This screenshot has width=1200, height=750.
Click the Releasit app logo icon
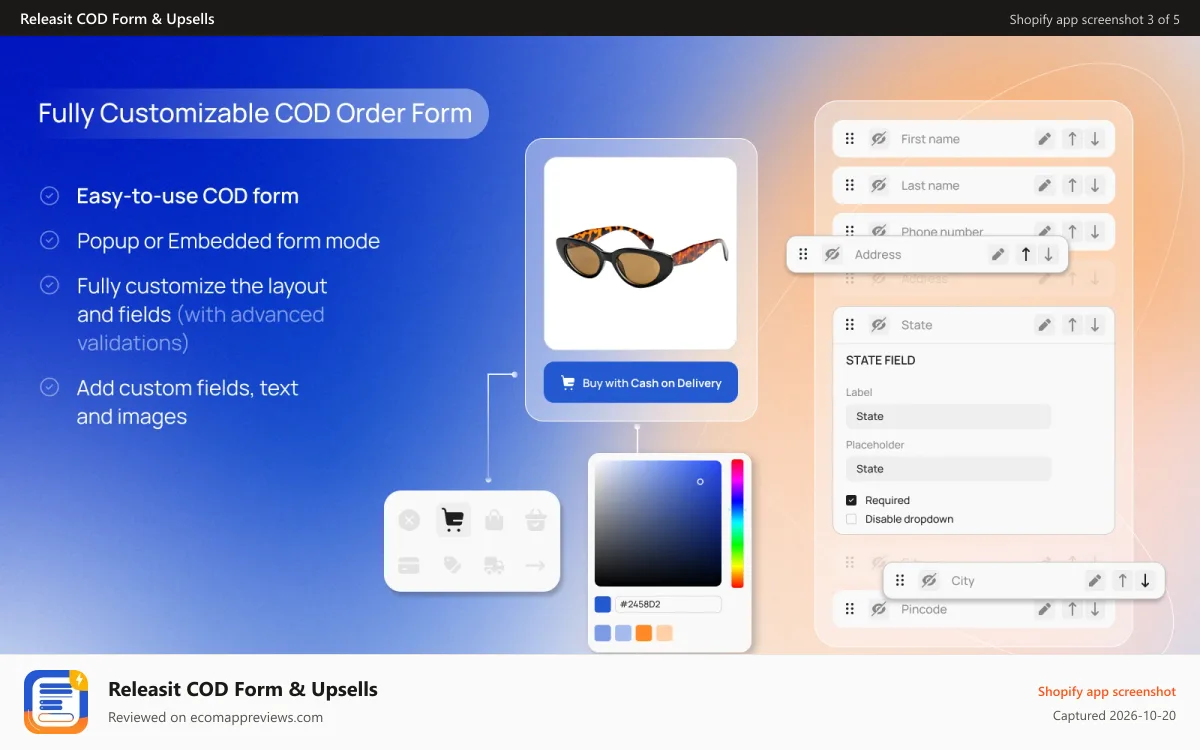click(56, 702)
